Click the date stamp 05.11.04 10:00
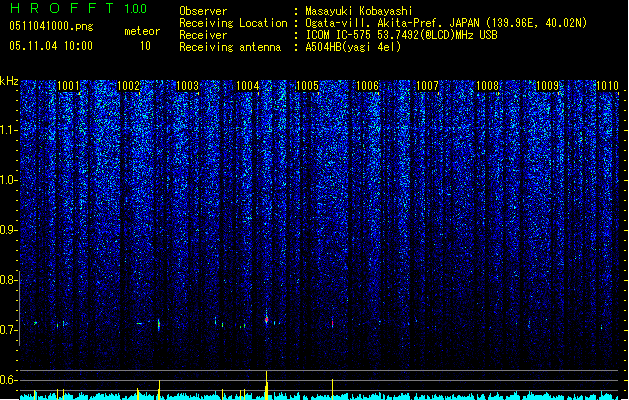Image resolution: width=629 pixels, height=400 pixels. click(51, 46)
